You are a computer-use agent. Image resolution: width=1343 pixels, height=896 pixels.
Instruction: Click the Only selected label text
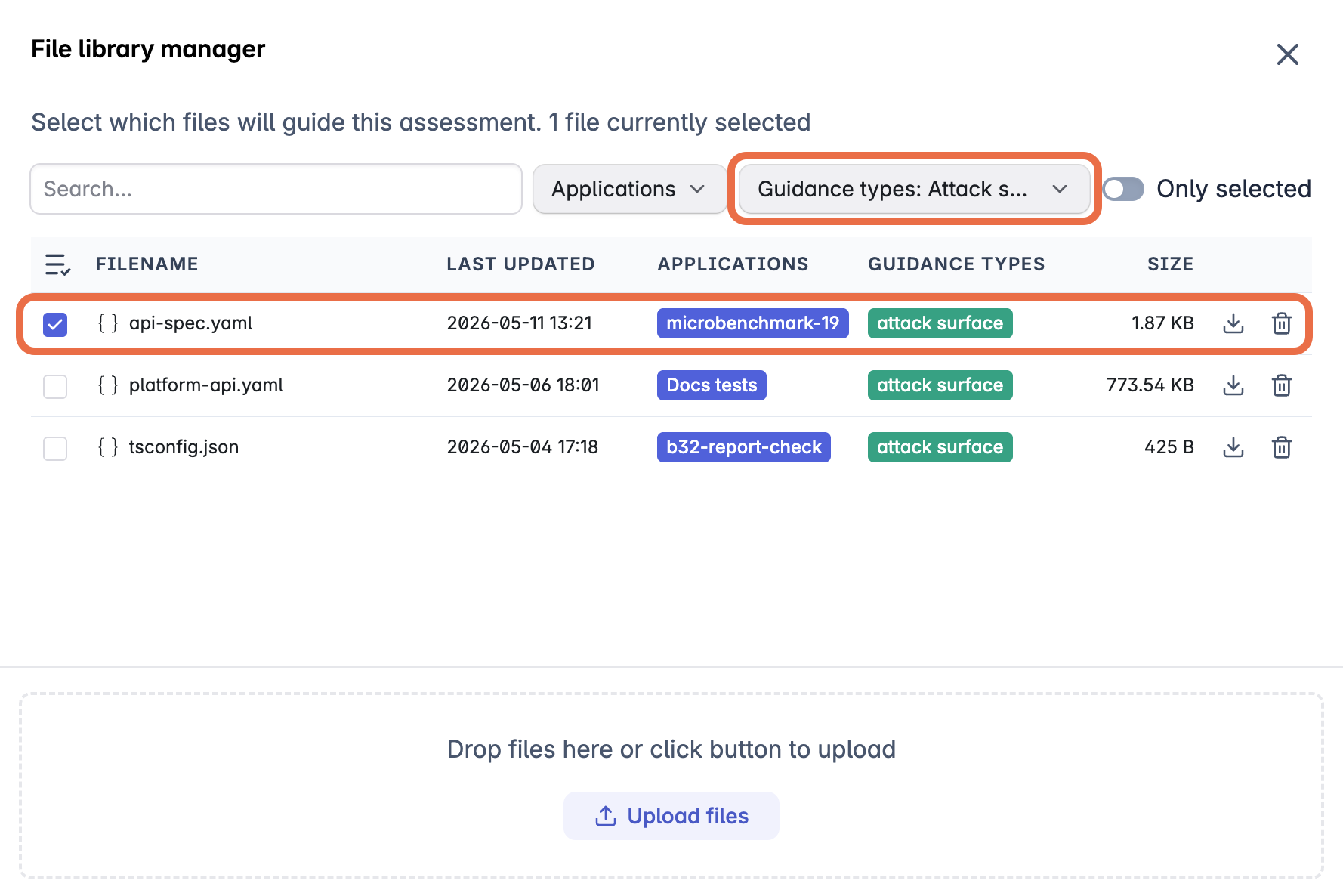pos(1233,189)
